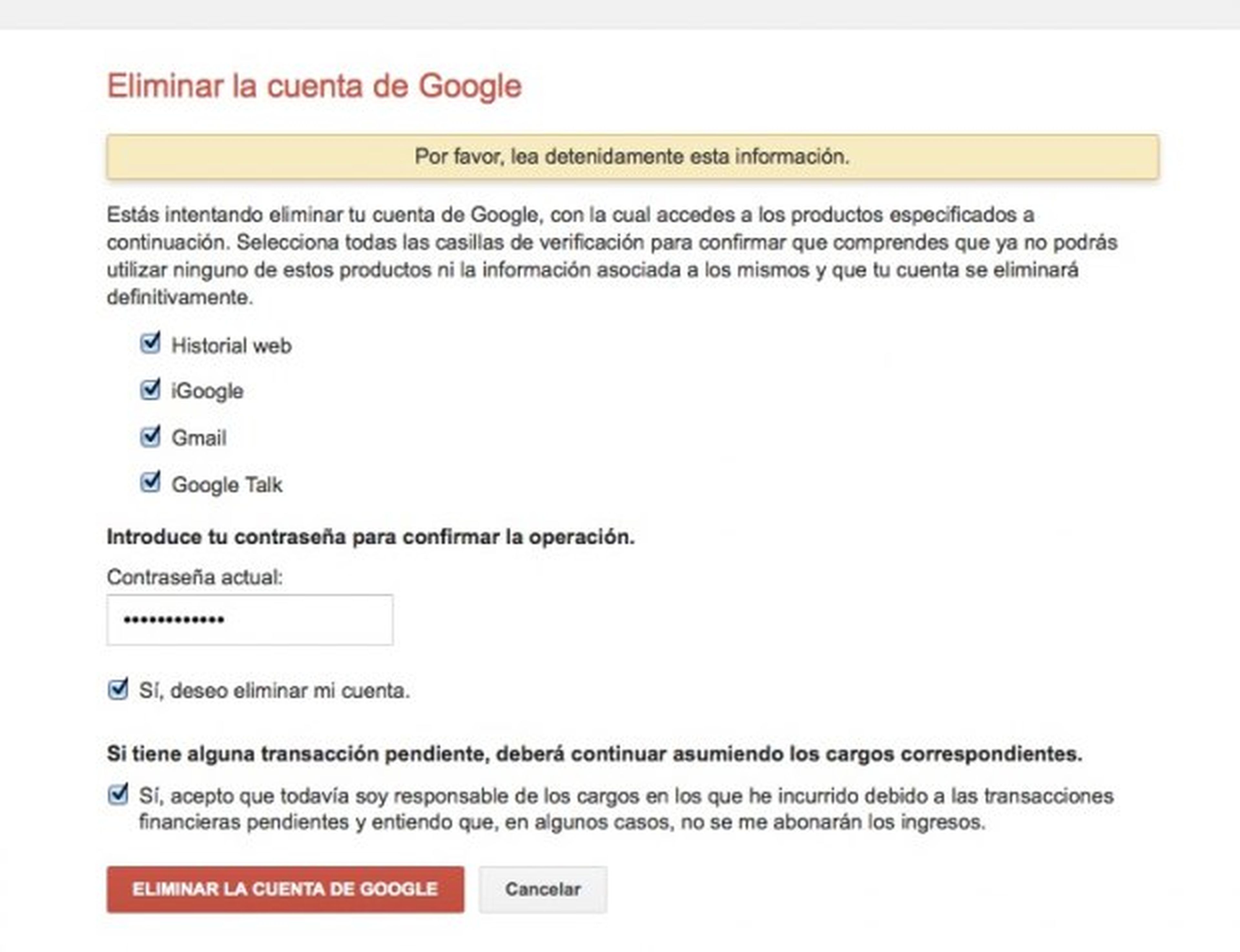Click the 'iGoogle' label text

pyautogui.click(x=207, y=391)
